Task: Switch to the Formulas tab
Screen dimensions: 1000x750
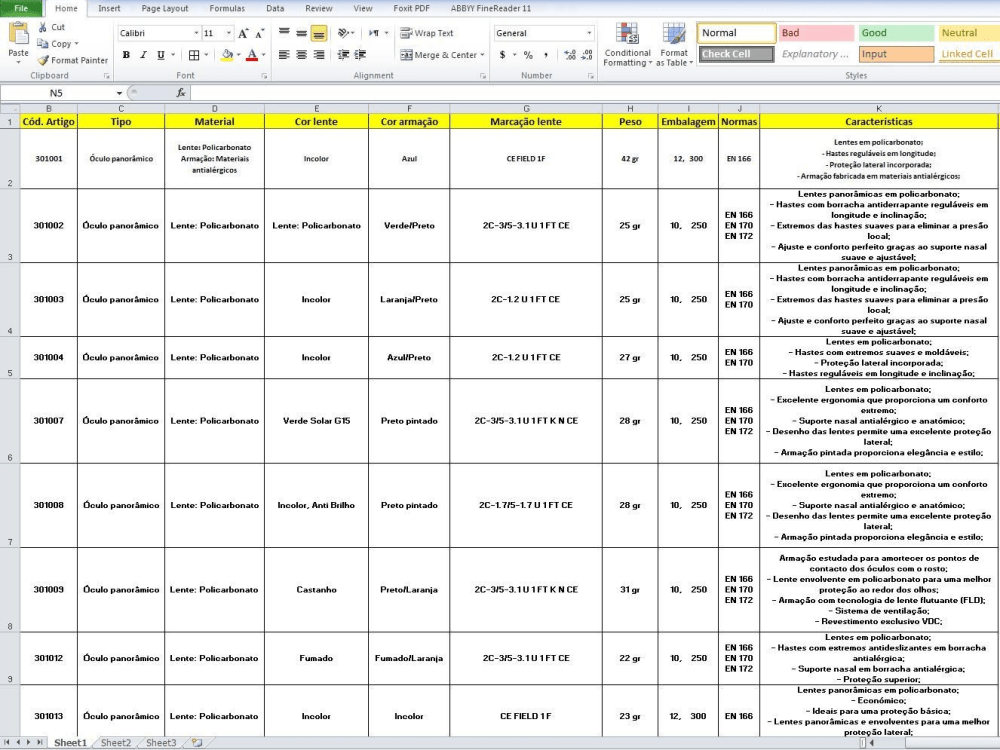Action: point(227,8)
